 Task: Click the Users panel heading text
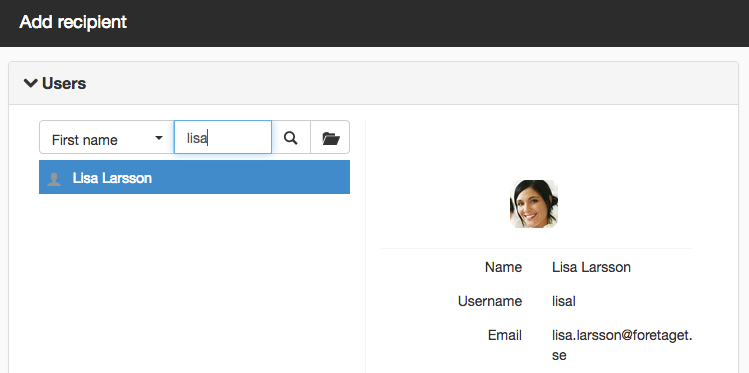point(64,84)
